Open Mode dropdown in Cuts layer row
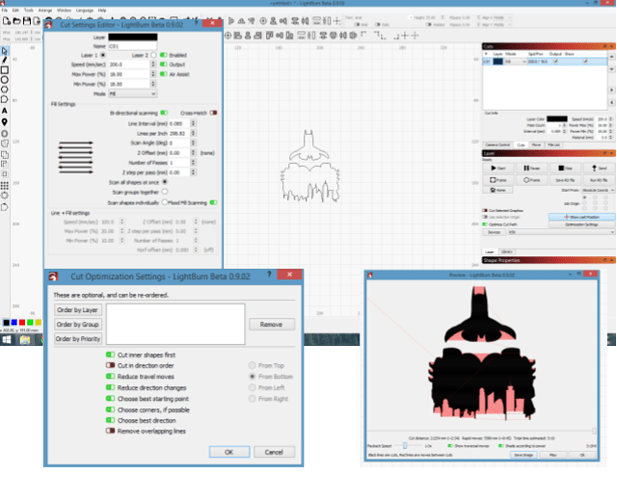This screenshot has height=500, width=617. pos(515,62)
